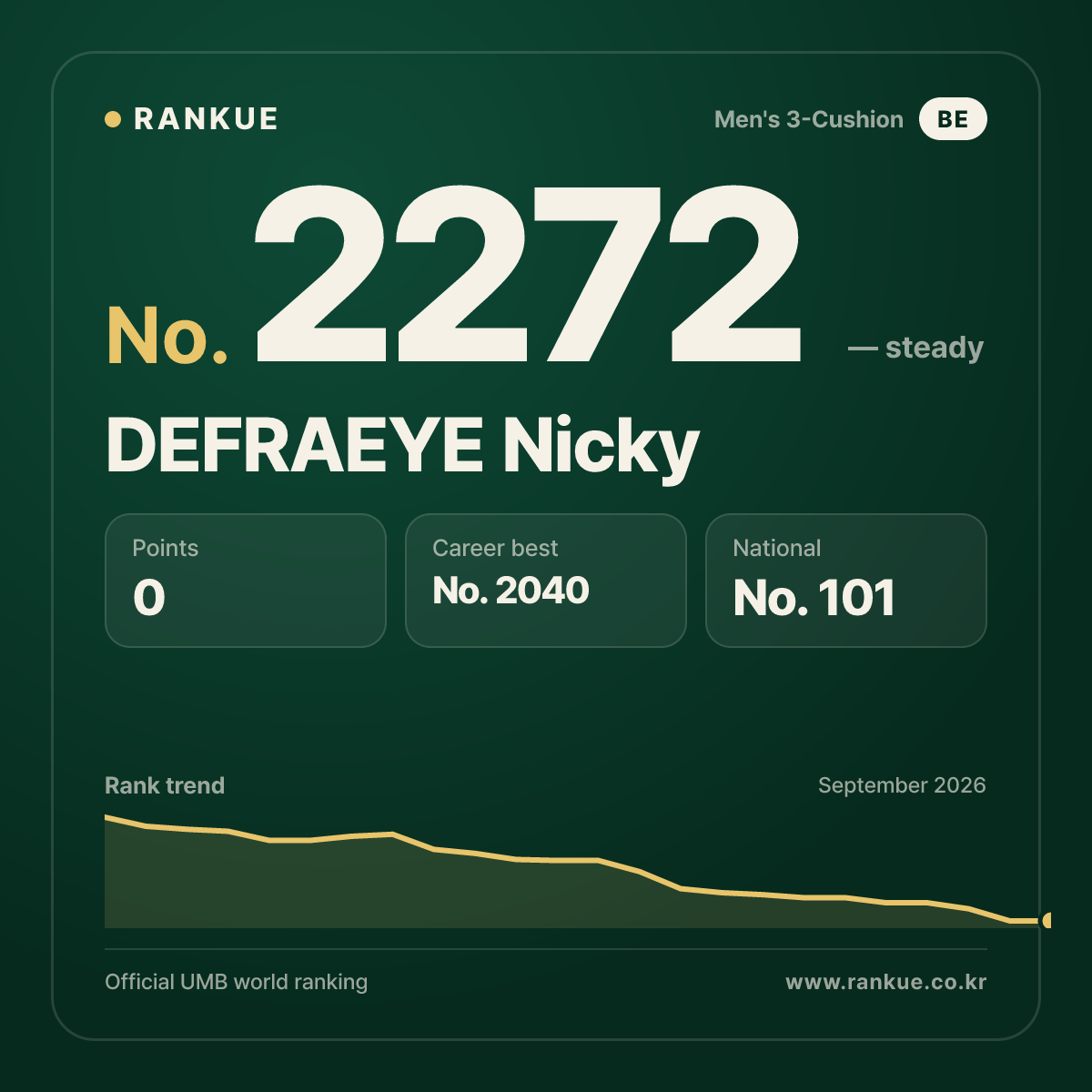This screenshot has height=1092, width=1092.
Task: Click the Points value 0
Action: [x=149, y=598]
